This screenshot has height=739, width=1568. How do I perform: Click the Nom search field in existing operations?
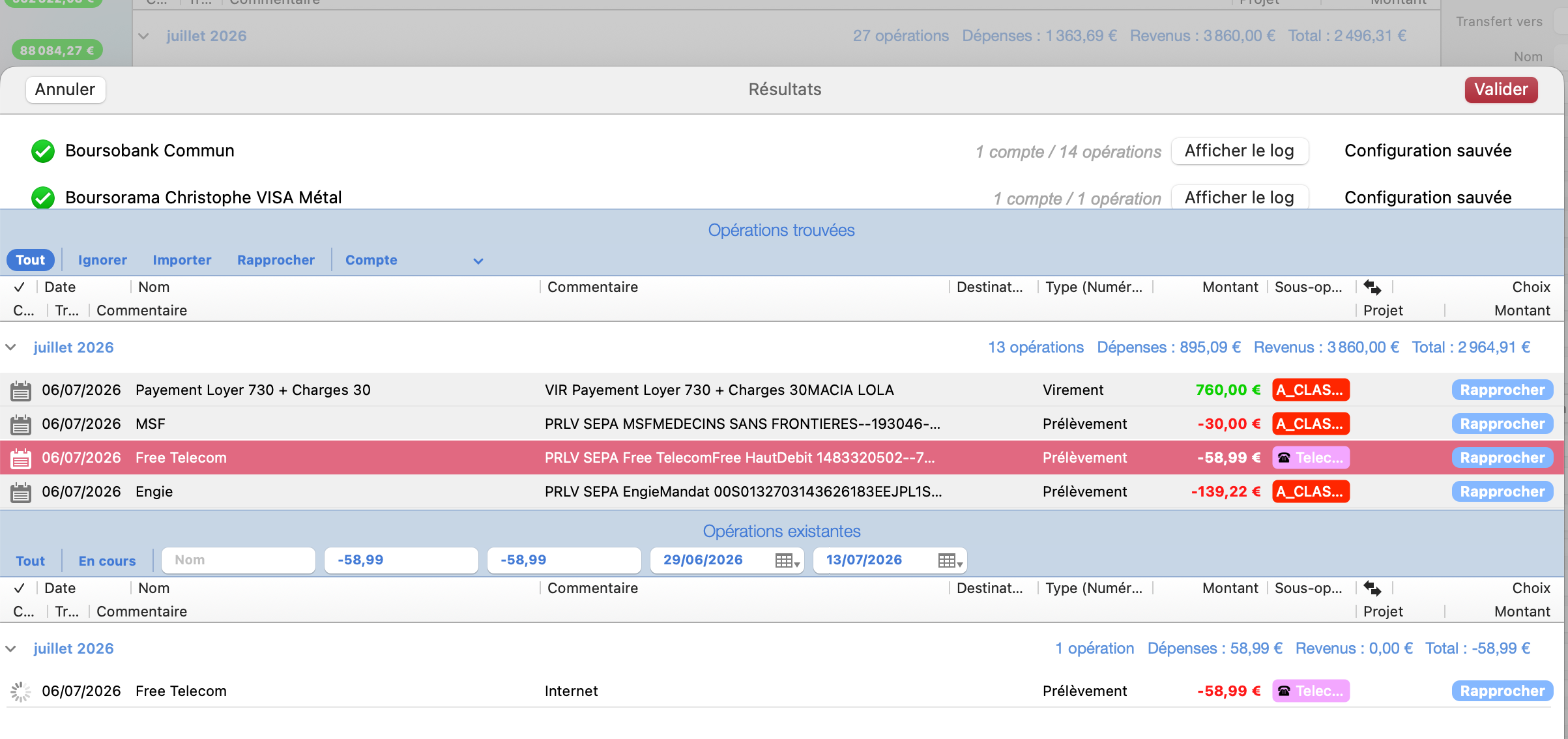tap(239, 560)
